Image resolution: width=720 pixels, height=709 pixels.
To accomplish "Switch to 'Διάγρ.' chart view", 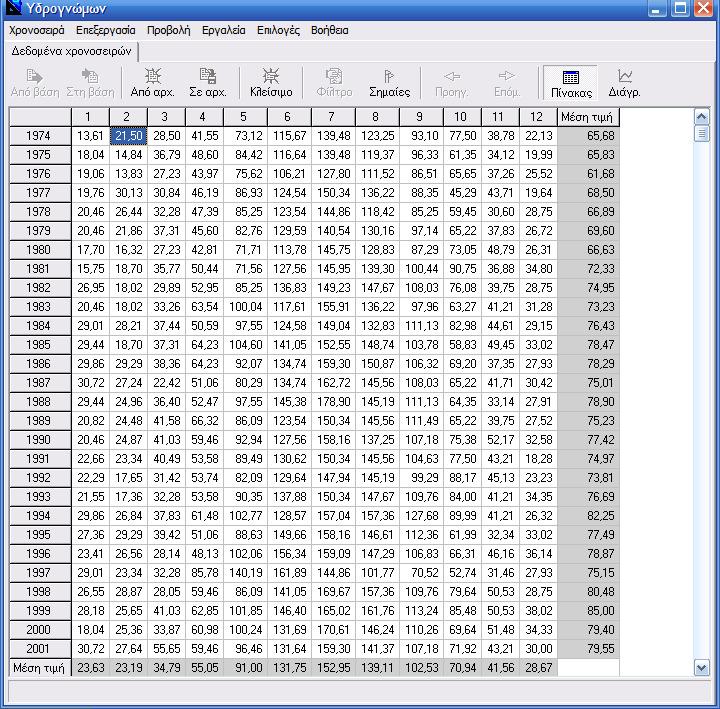I will [x=624, y=83].
